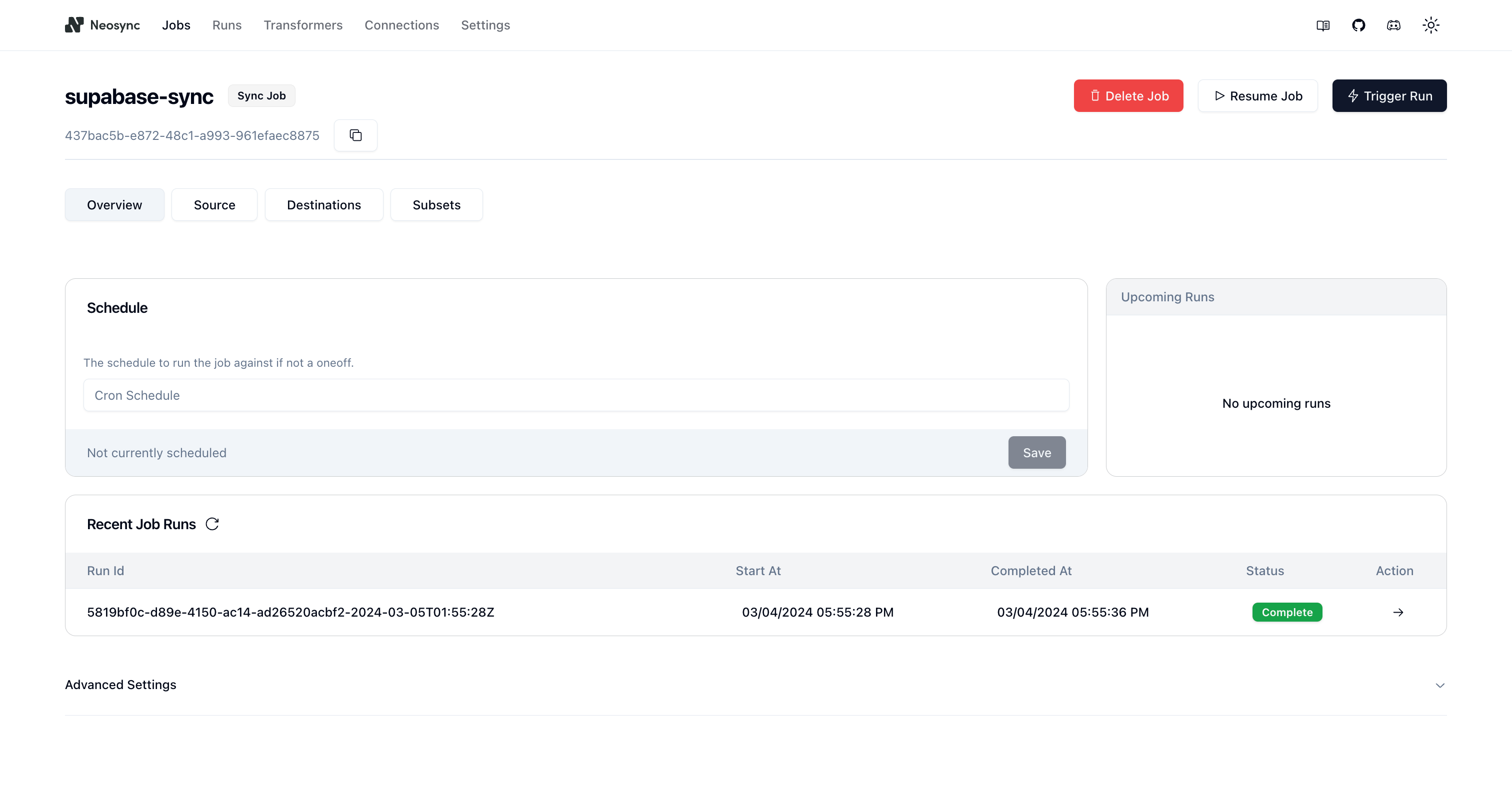Screen dimensions: 1512x802
Task: Copy the job ID with the copy icon
Action: pos(355,135)
